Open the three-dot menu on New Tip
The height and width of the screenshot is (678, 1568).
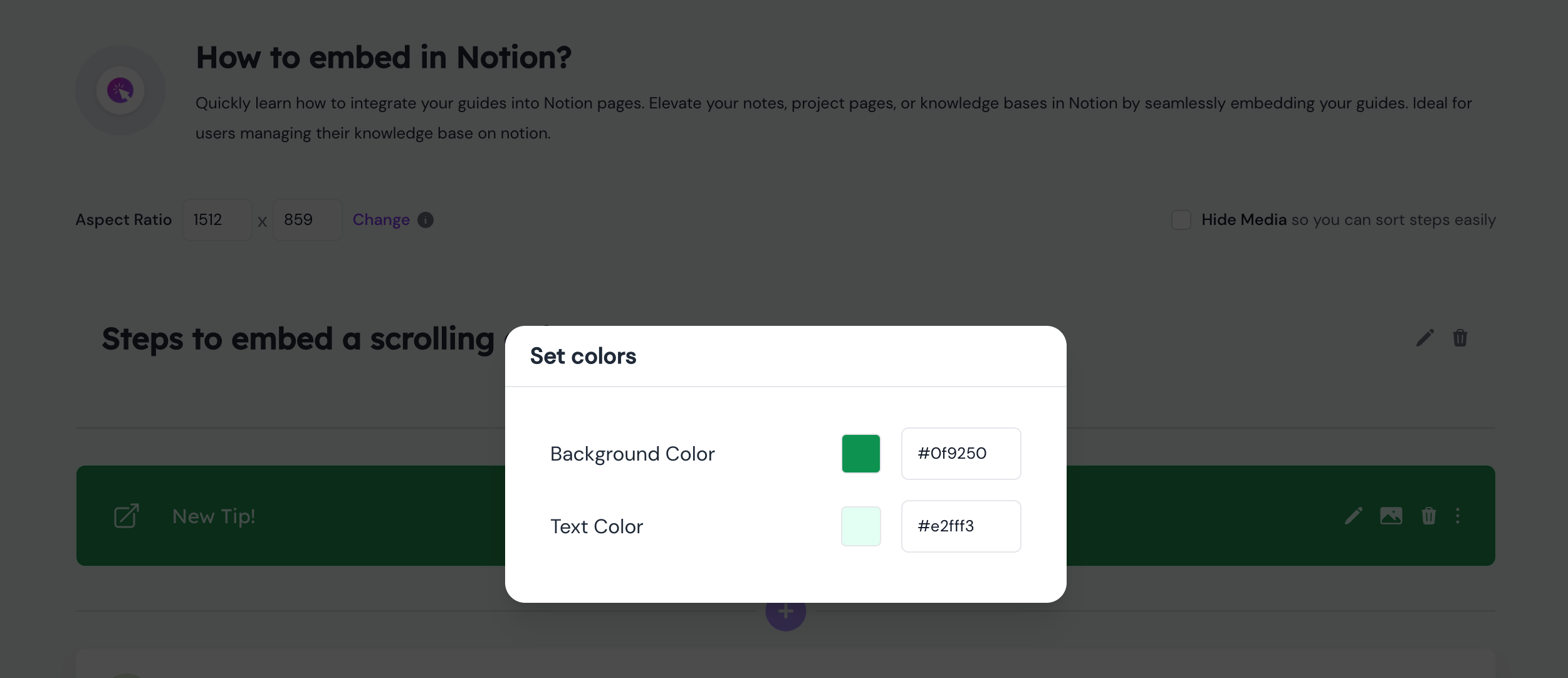click(1458, 516)
